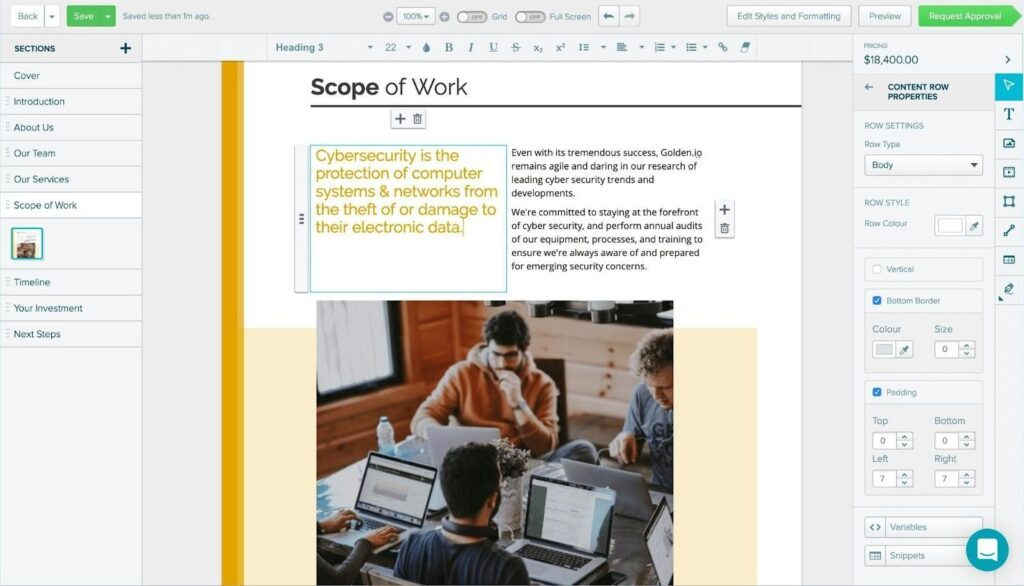This screenshot has height=586, width=1024.
Task: Toggle the Full Screen switch
Action: coord(530,17)
